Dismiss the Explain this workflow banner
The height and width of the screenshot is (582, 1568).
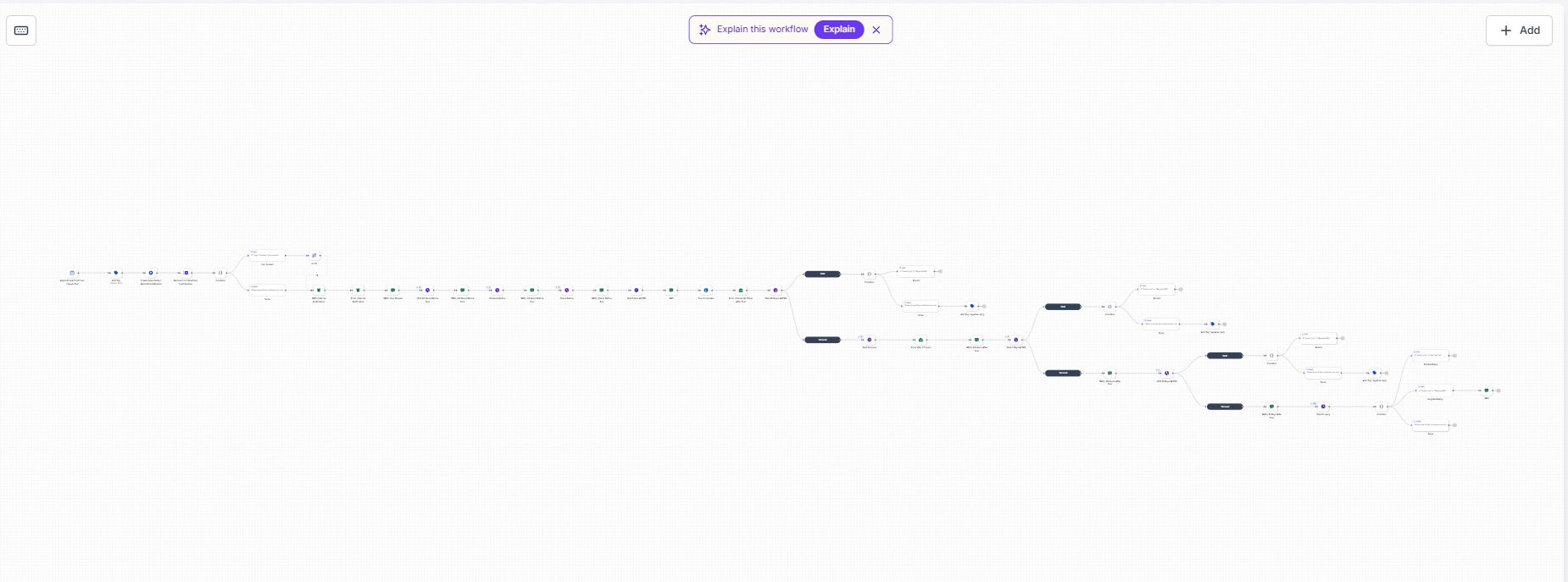876,30
